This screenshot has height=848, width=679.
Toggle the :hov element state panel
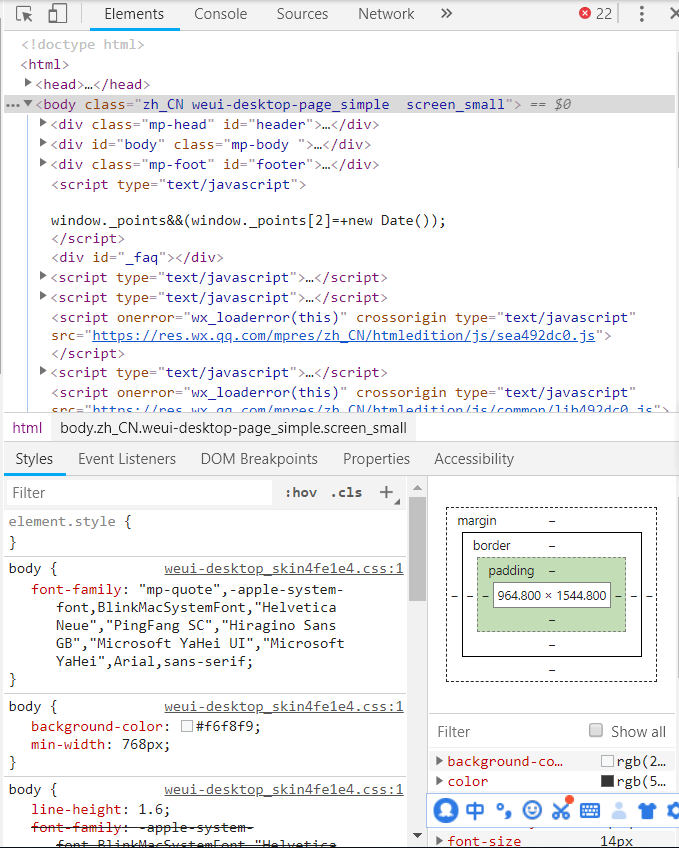(x=301, y=493)
